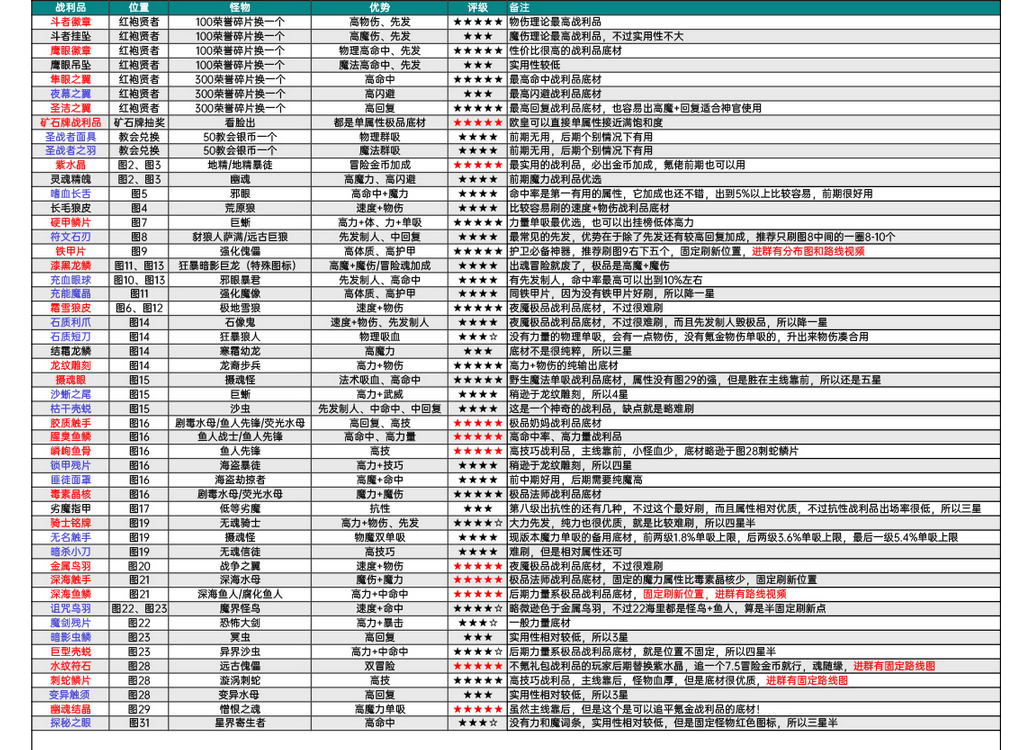
Task: Select the 鹰眼徽章 cell
Action: click(70, 50)
